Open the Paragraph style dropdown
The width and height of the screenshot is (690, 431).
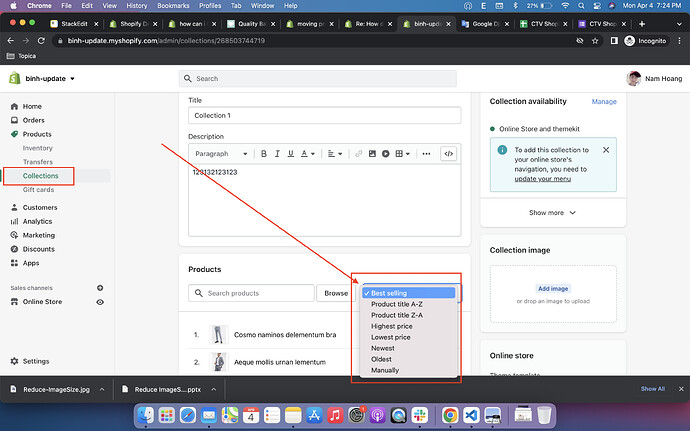(220, 154)
